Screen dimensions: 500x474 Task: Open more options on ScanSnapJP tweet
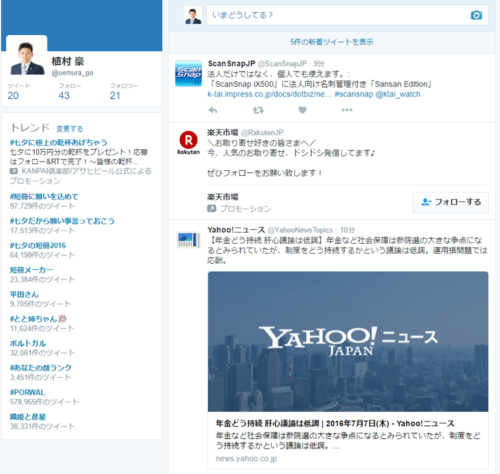[347, 110]
